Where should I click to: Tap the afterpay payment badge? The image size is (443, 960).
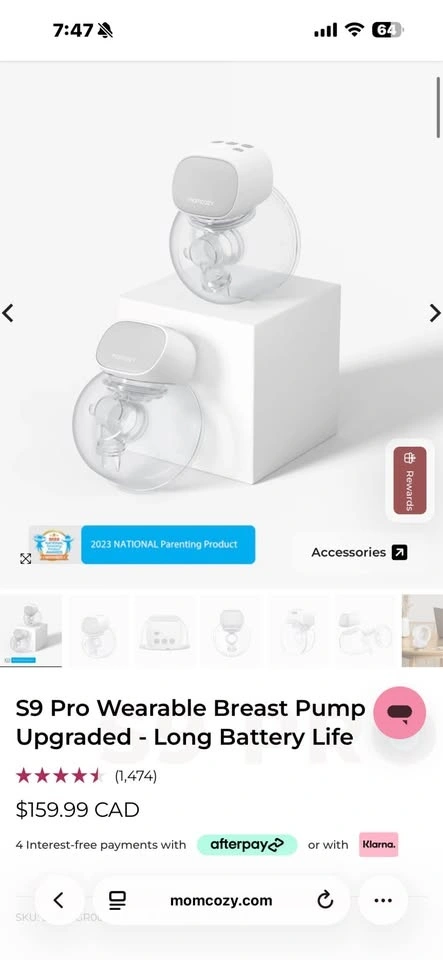tap(247, 845)
